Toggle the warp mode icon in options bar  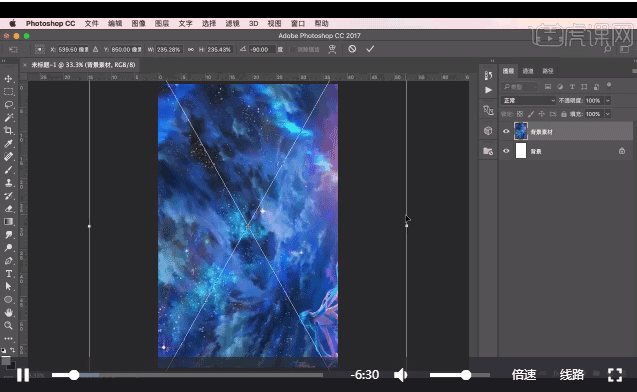pyautogui.click(x=332, y=49)
